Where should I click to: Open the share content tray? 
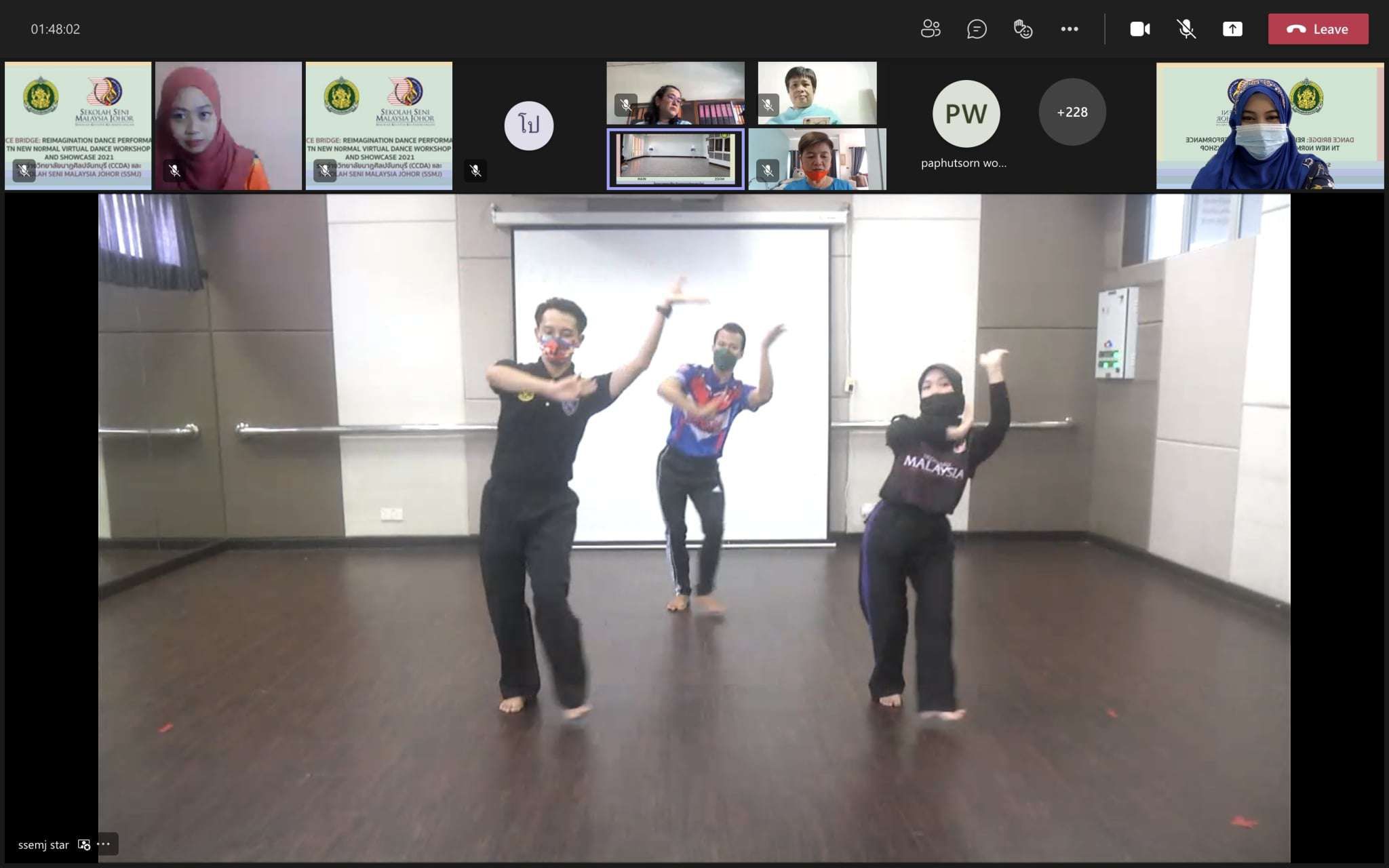[1232, 29]
